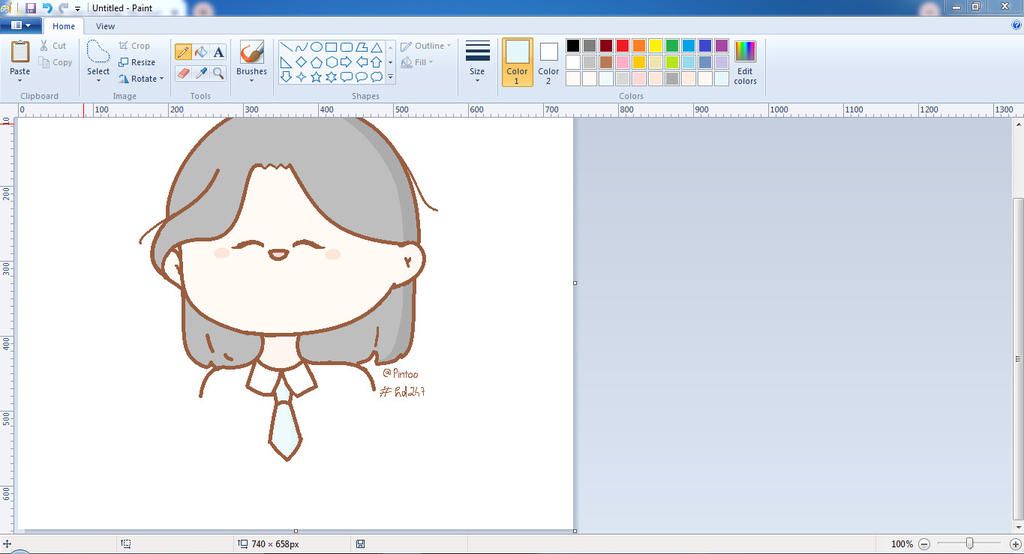This screenshot has width=1024, height=554.
Task: Open the Select dropdown menu
Action: (99, 80)
